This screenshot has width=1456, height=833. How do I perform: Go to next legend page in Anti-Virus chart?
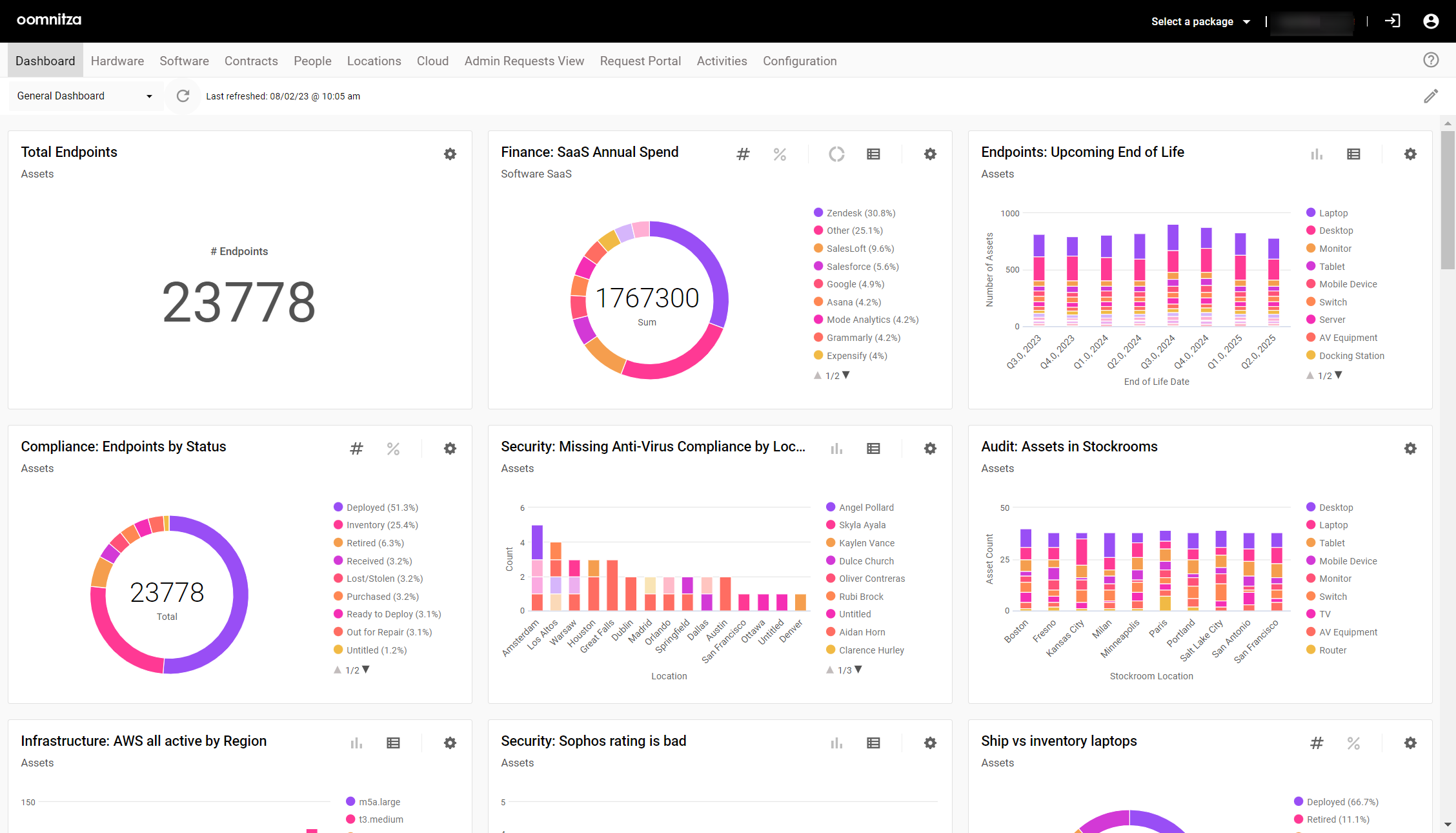point(858,670)
